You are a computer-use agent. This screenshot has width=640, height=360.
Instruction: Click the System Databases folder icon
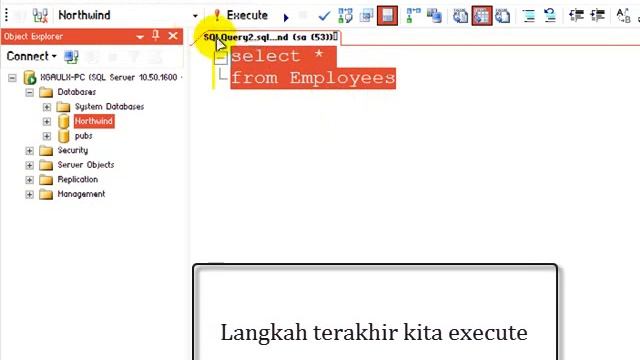pyautogui.click(x=63, y=107)
